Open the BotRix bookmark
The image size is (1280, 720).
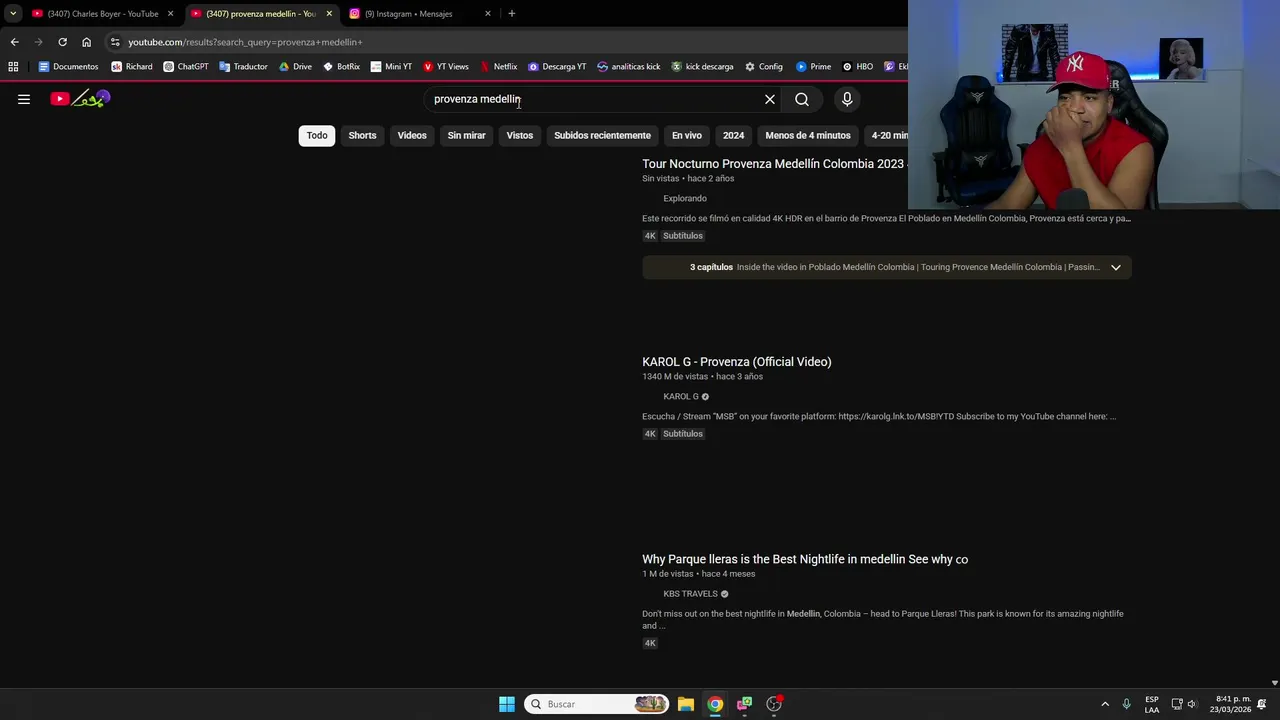coord(341,67)
